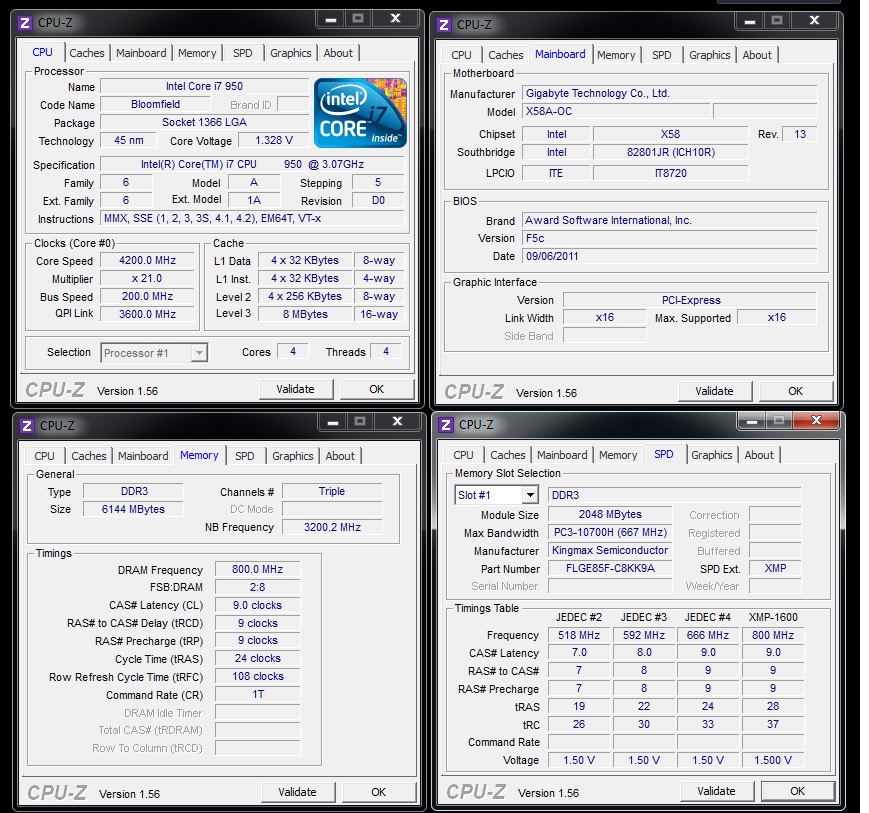Open About tab in the Memory Slot window
Screen dimensions: 869x813
point(759,455)
